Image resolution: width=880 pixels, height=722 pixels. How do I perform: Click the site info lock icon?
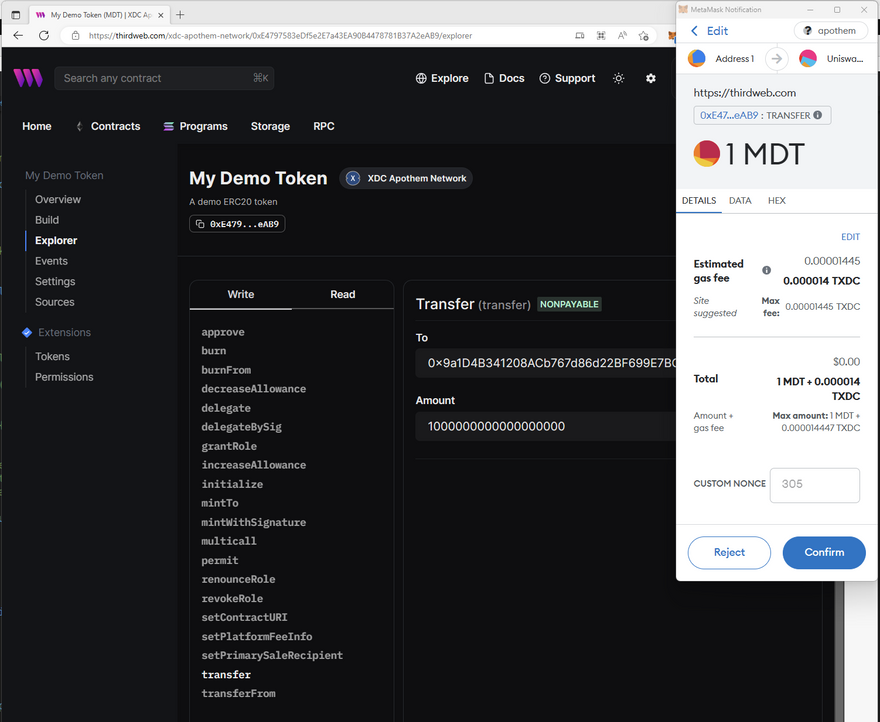76,35
